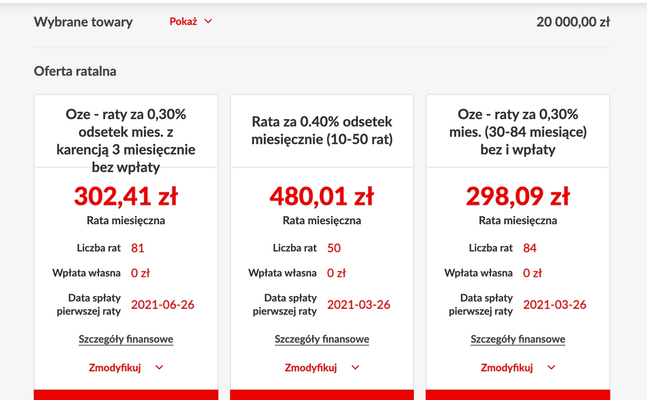Click the chevron next to Pokaż
The width and height of the screenshot is (647, 400).
point(208,21)
